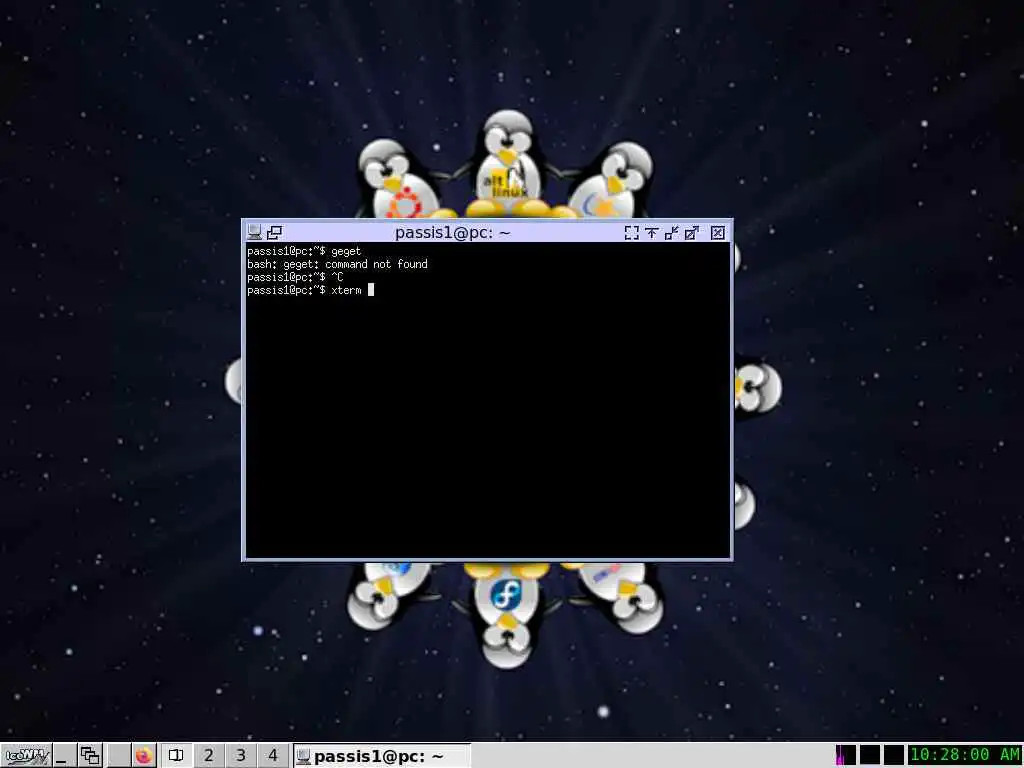This screenshot has height=768, width=1024.
Task: Toggle fullscreen for the xterm window
Action: 632,232
